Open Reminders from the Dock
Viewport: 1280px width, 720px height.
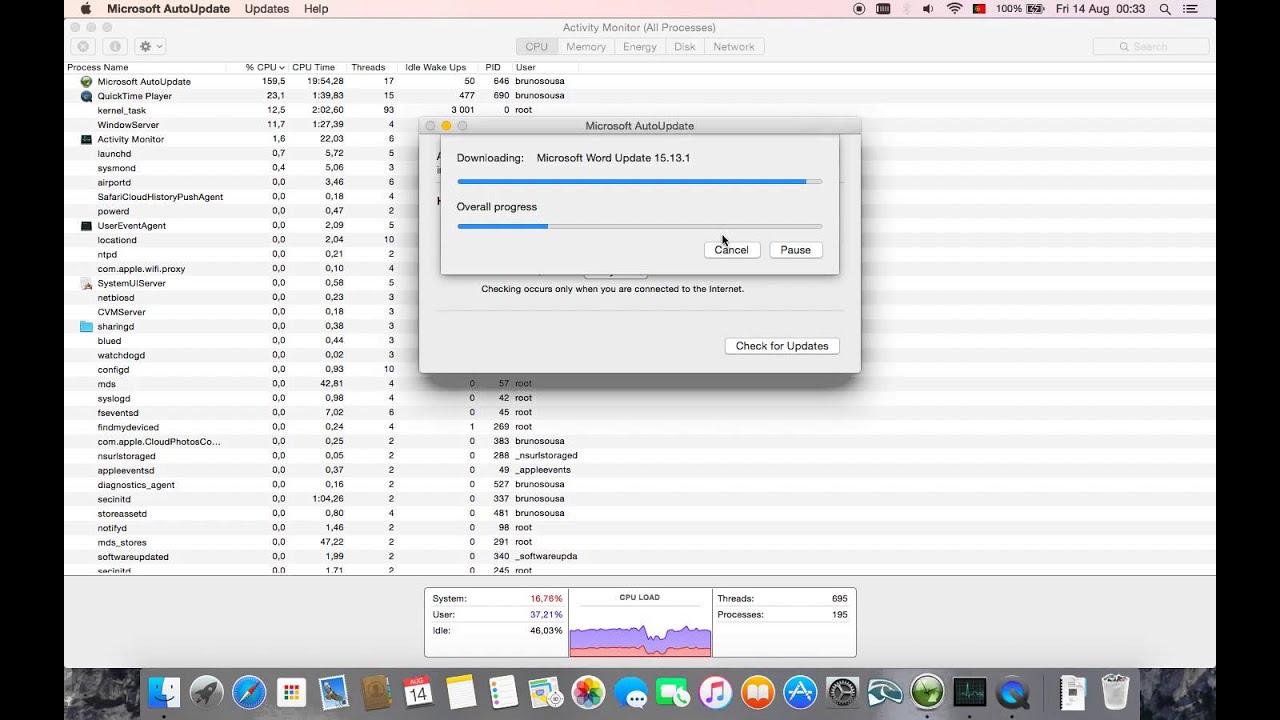(x=503, y=692)
